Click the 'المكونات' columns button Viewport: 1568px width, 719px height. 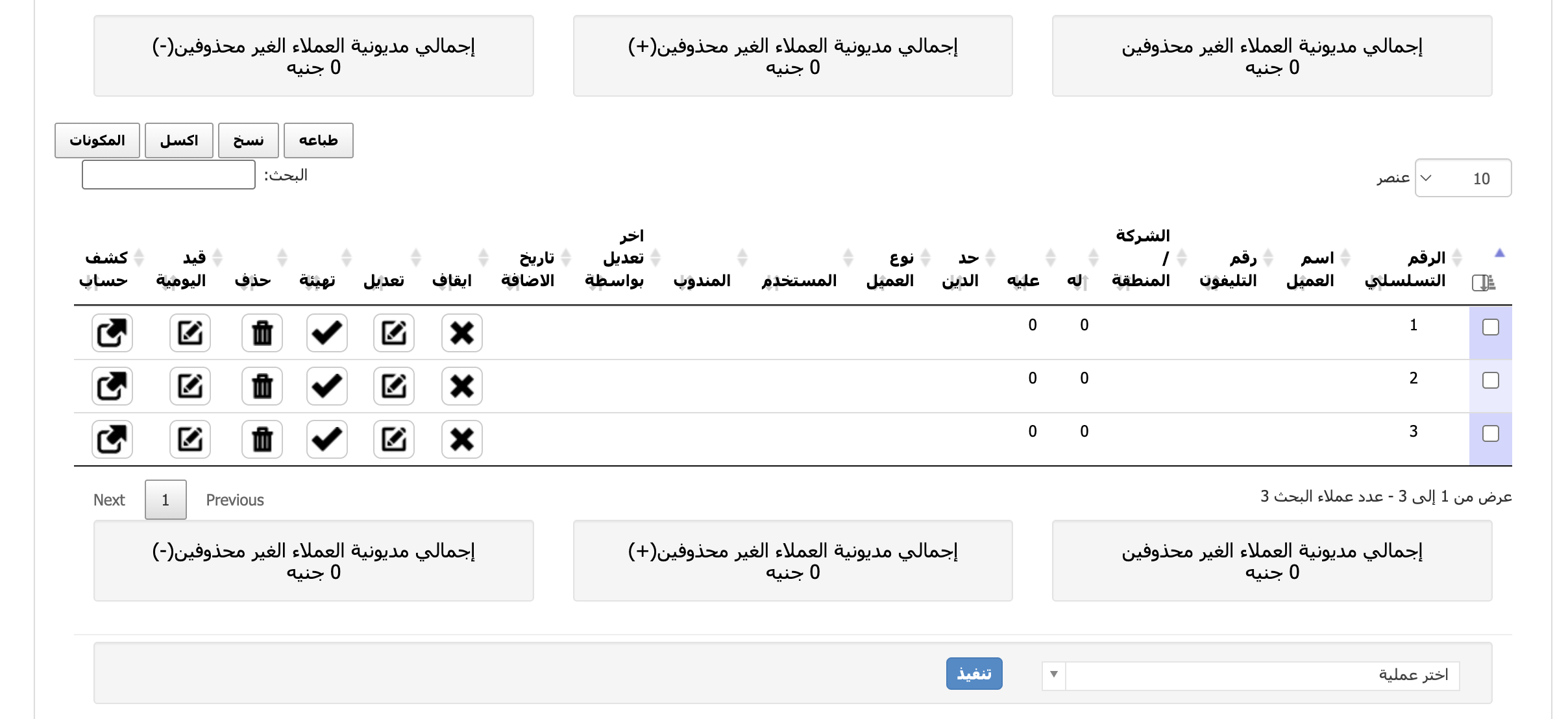97,140
